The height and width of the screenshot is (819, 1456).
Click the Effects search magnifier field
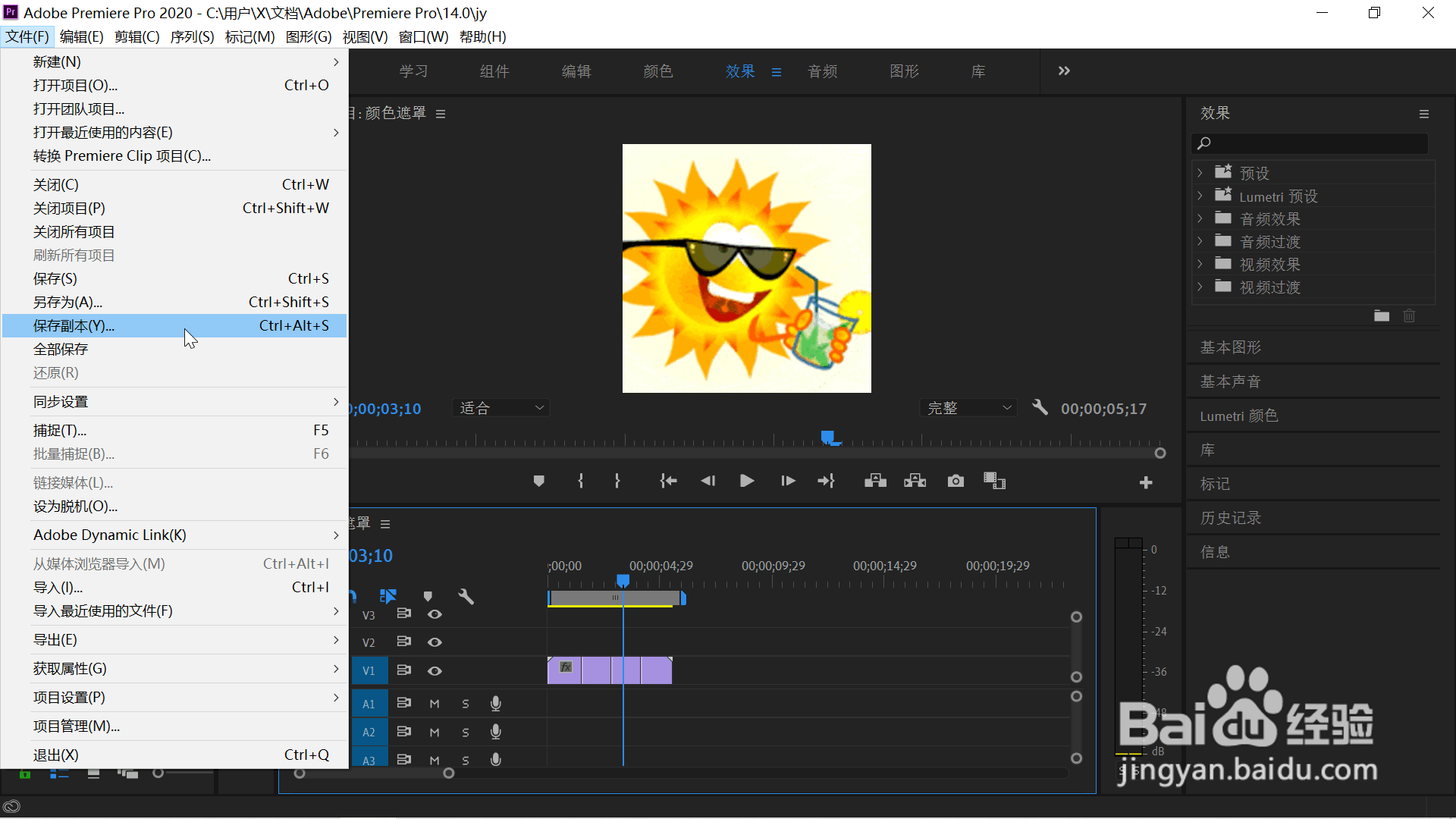tap(1310, 143)
